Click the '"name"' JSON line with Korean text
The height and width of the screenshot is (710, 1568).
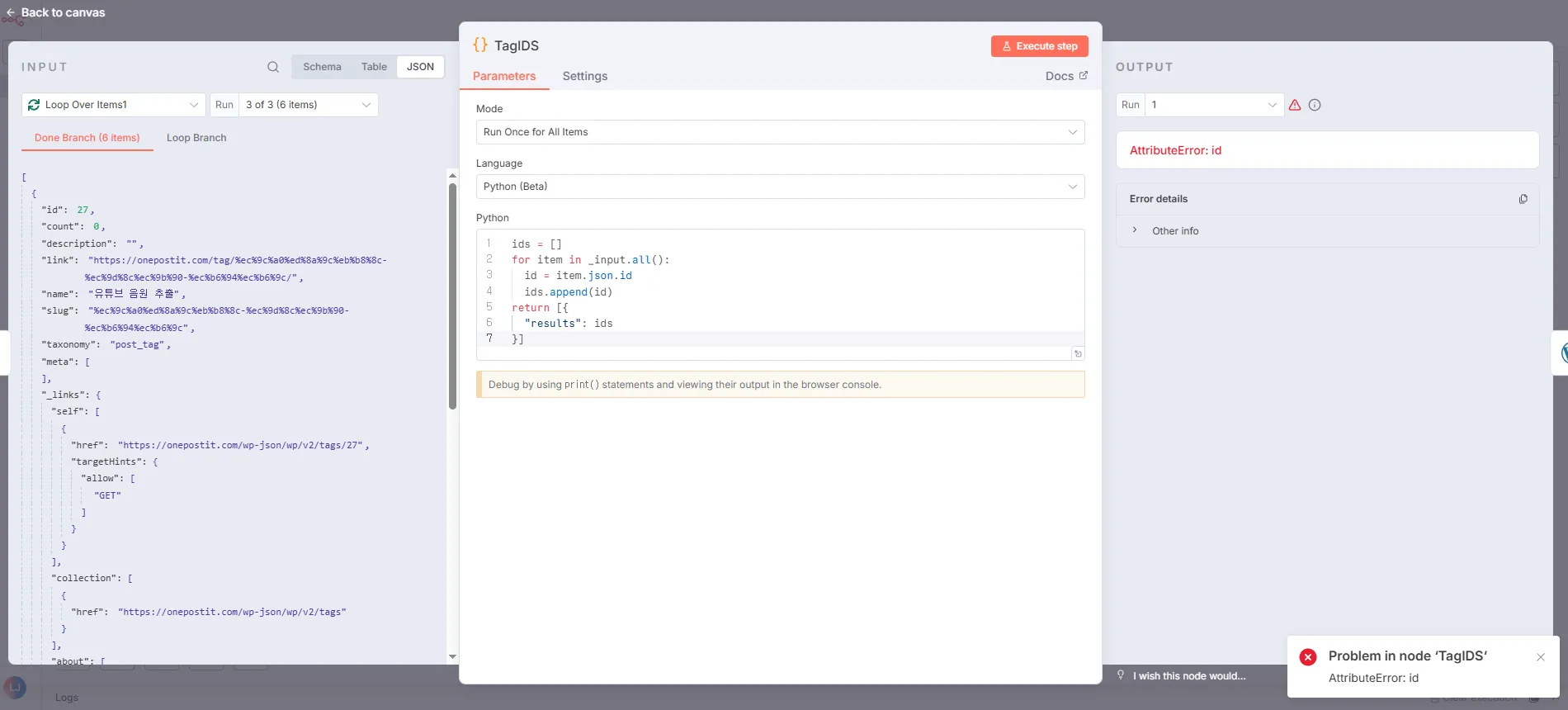(113, 294)
